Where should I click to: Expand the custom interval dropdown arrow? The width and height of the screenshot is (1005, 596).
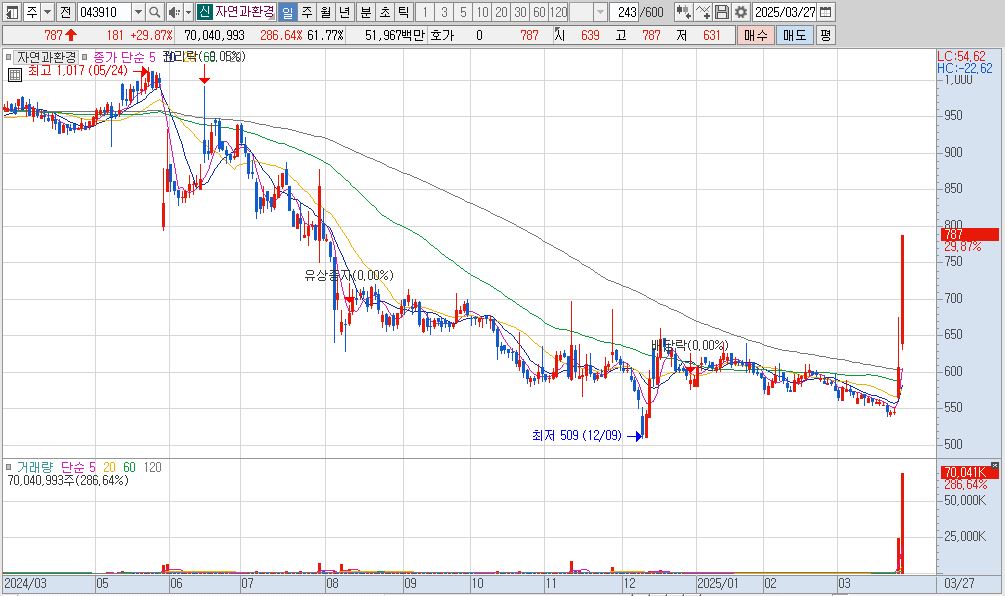[x=600, y=12]
